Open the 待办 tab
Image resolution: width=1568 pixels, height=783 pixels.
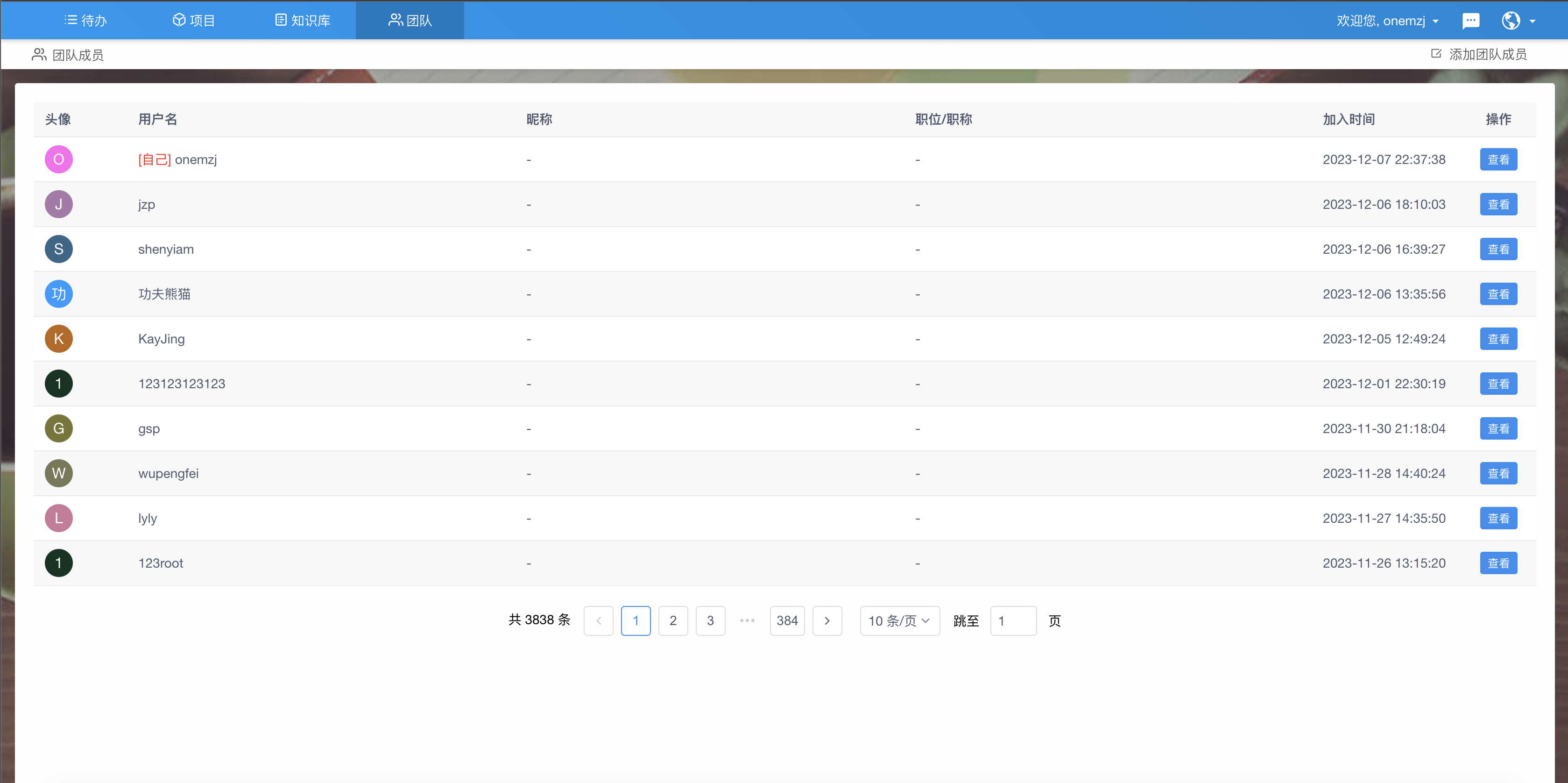[85, 21]
